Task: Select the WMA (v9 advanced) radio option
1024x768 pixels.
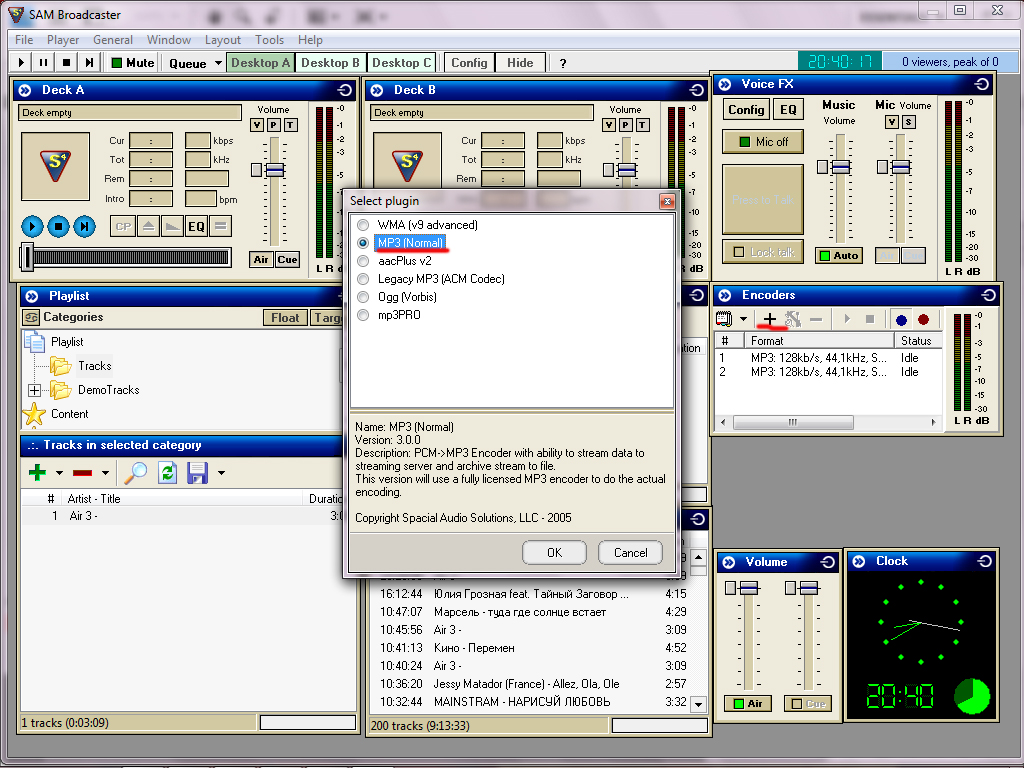Action: coord(363,225)
